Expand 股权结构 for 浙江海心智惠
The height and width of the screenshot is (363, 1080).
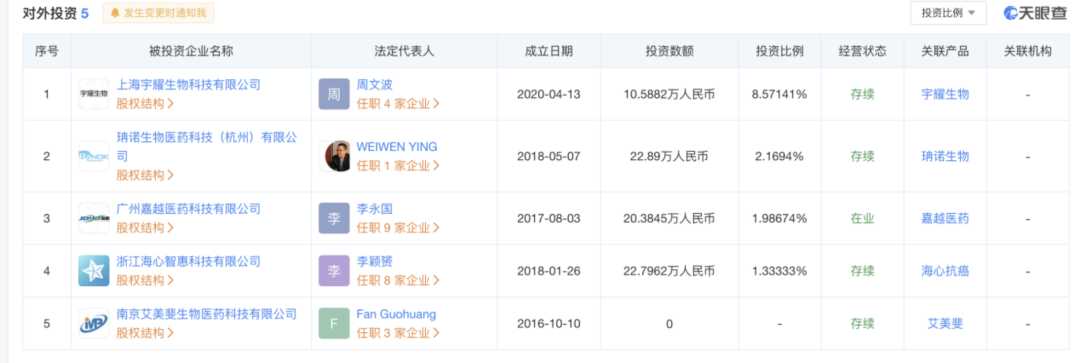(x=145, y=280)
